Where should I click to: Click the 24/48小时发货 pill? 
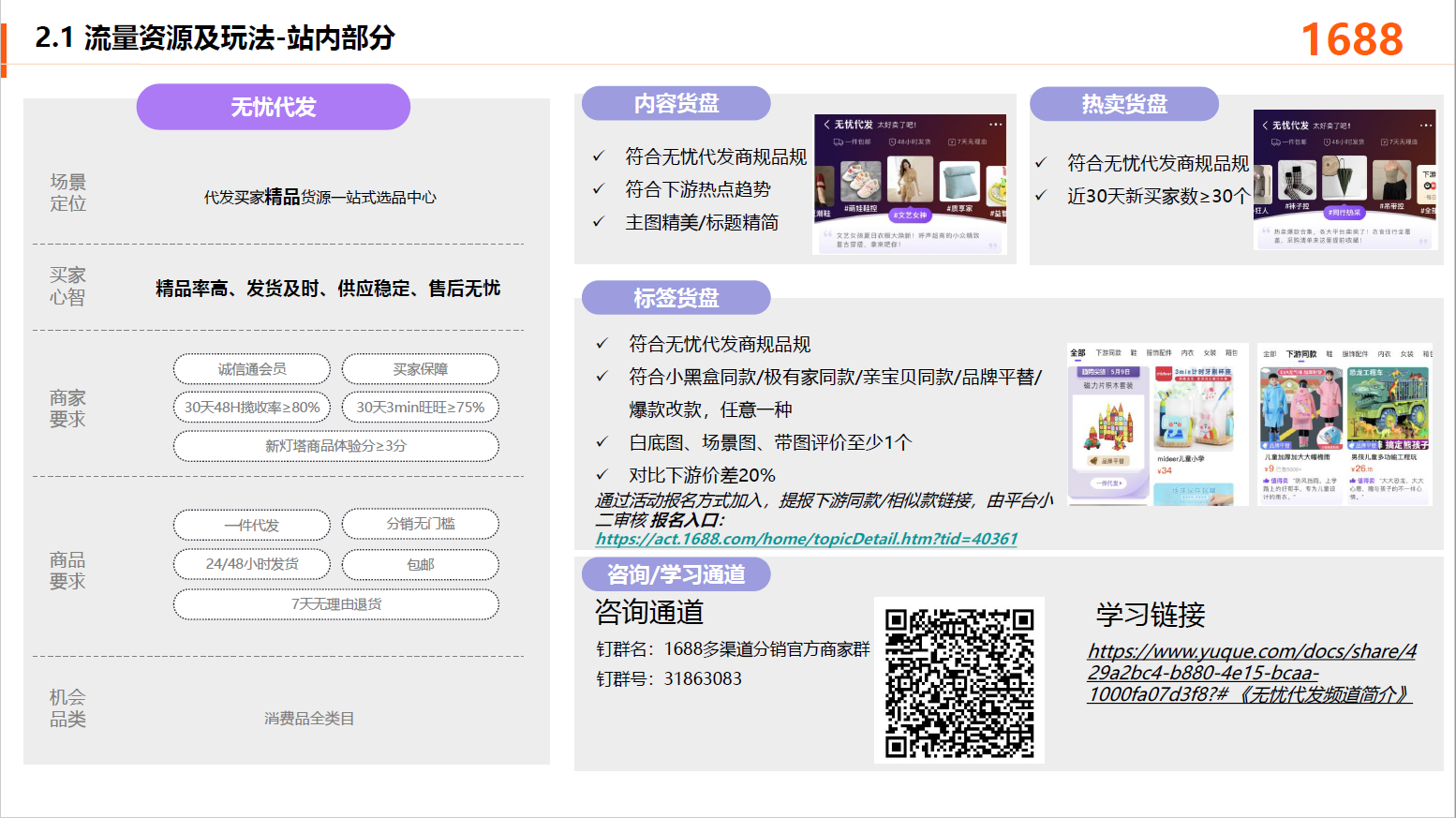252,564
